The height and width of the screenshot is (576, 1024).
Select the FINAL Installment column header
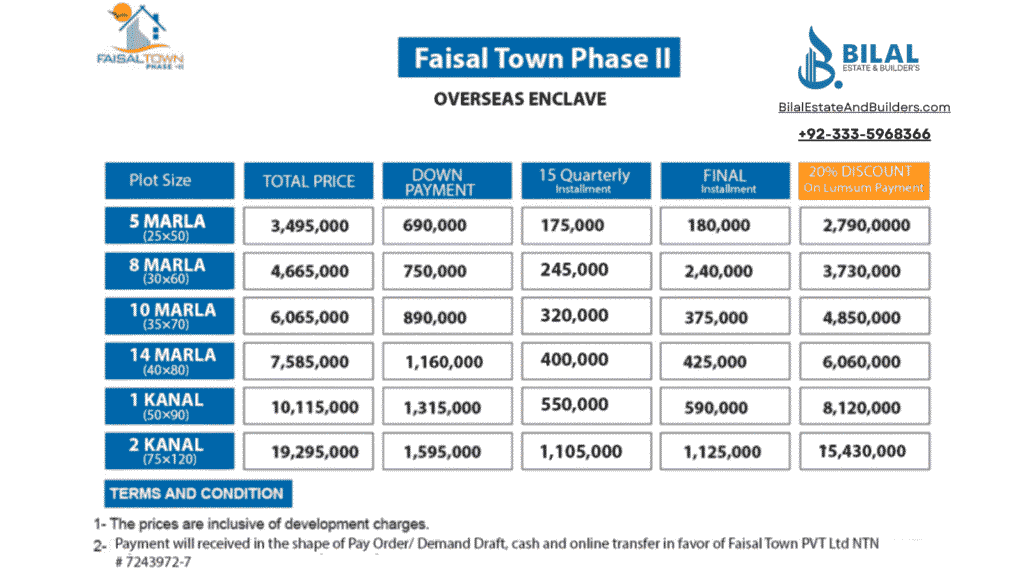[724, 181]
